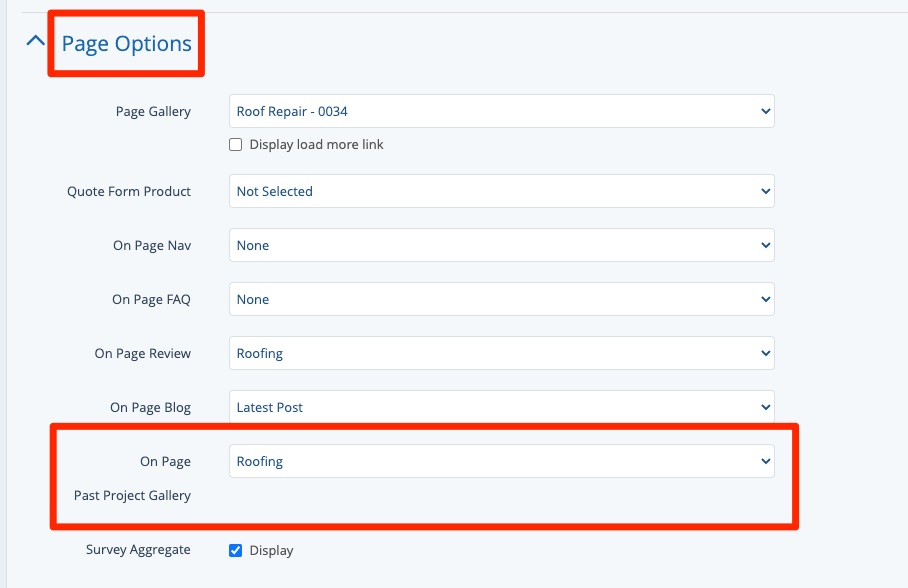
Task: Click the On Page Review label
Action: 142,353
